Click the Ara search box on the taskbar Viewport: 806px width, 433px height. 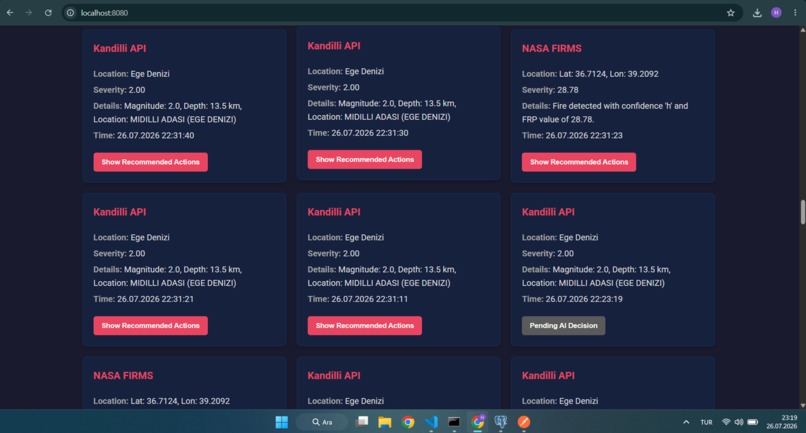[322, 422]
